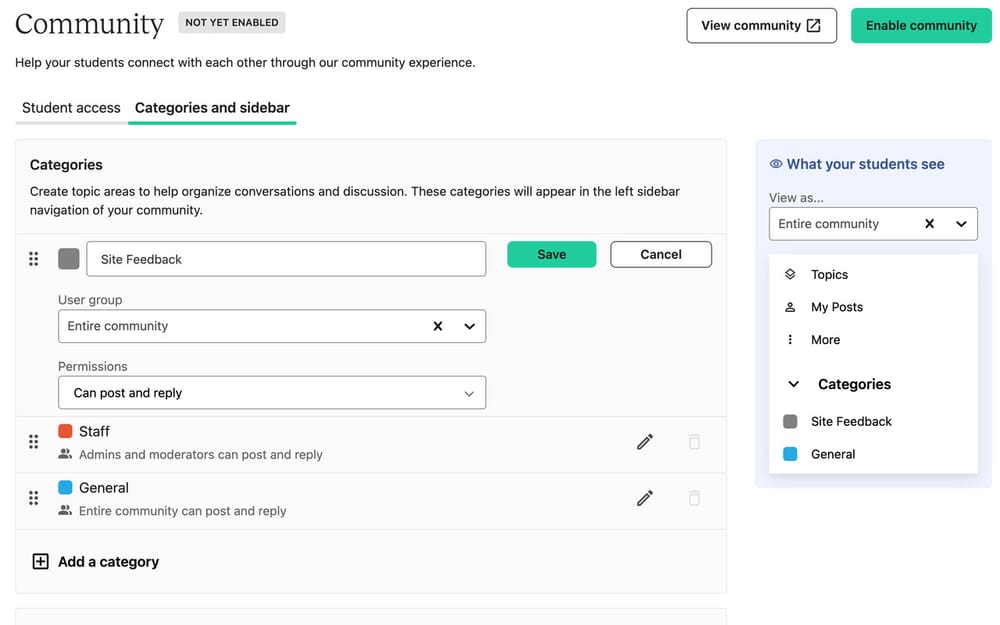Click the edit pencil icon for General category

point(645,498)
